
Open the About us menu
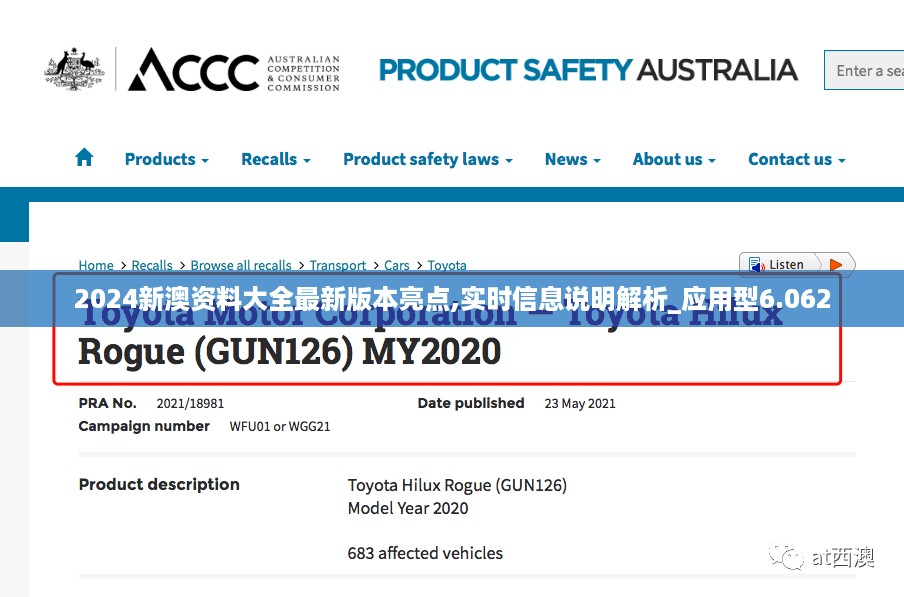pyautogui.click(x=673, y=159)
